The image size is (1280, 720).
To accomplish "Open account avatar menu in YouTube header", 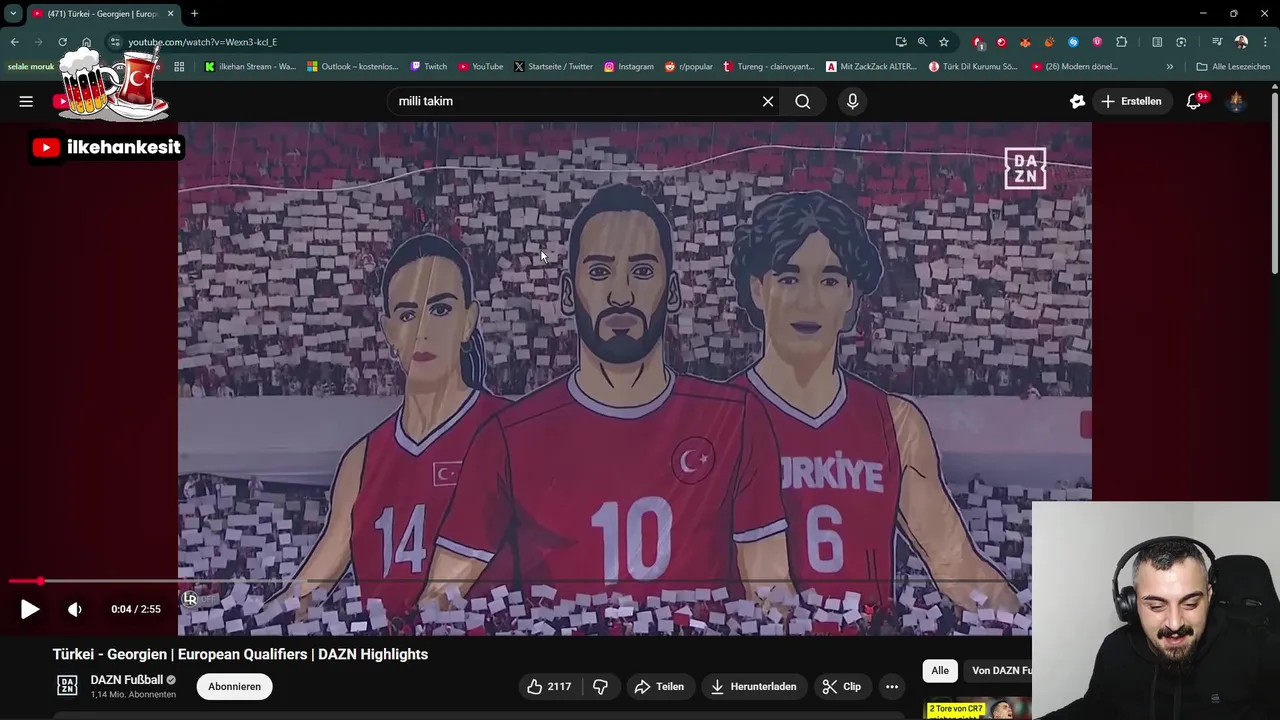I will tap(1236, 101).
